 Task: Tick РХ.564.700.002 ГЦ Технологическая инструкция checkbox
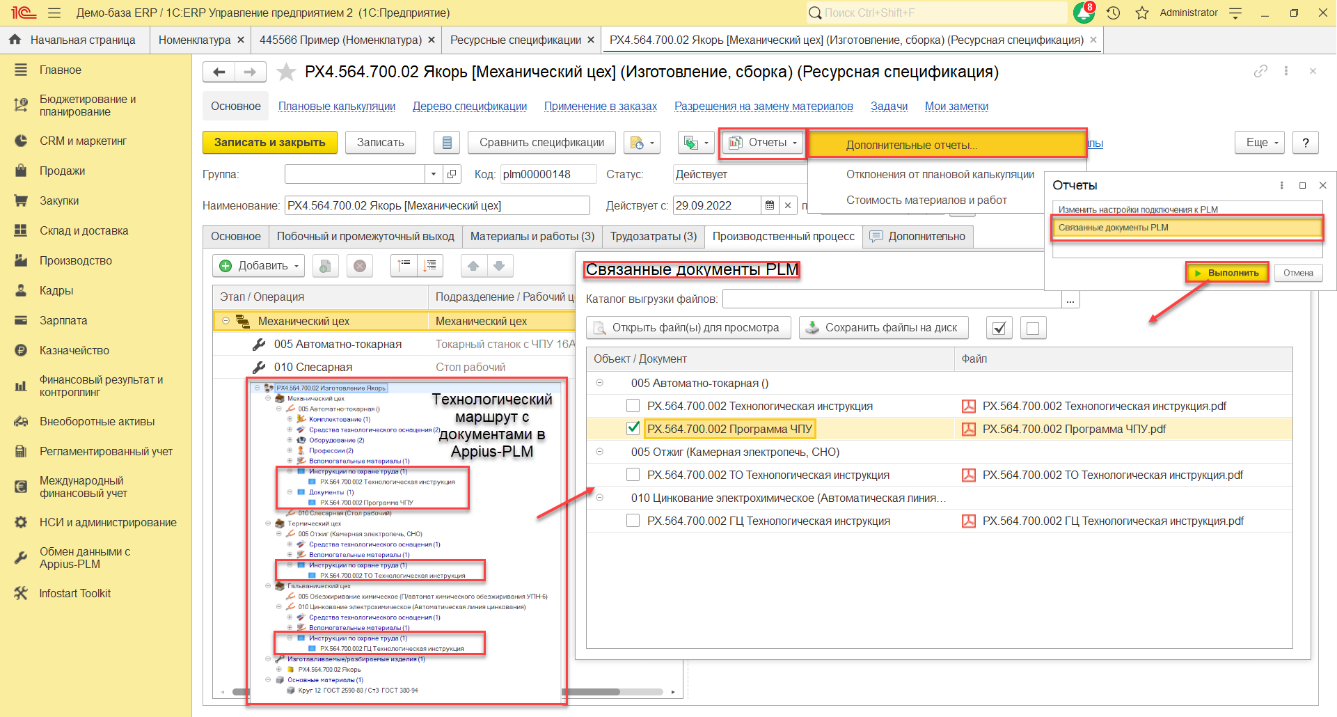pyautogui.click(x=632, y=521)
